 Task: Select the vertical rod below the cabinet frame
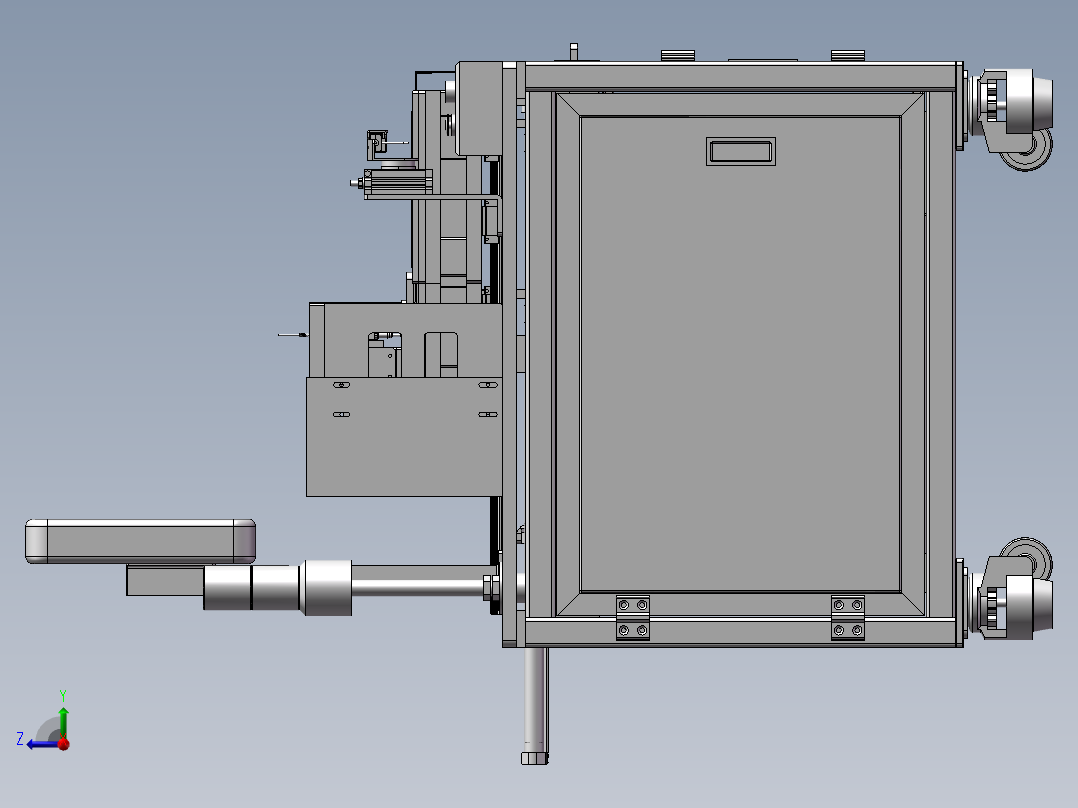point(535,705)
